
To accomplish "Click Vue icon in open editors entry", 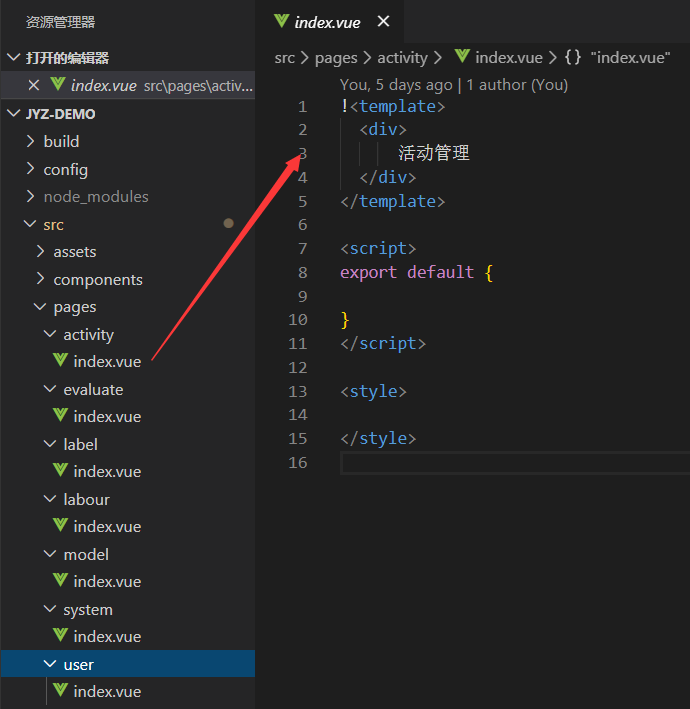I will pos(58,84).
